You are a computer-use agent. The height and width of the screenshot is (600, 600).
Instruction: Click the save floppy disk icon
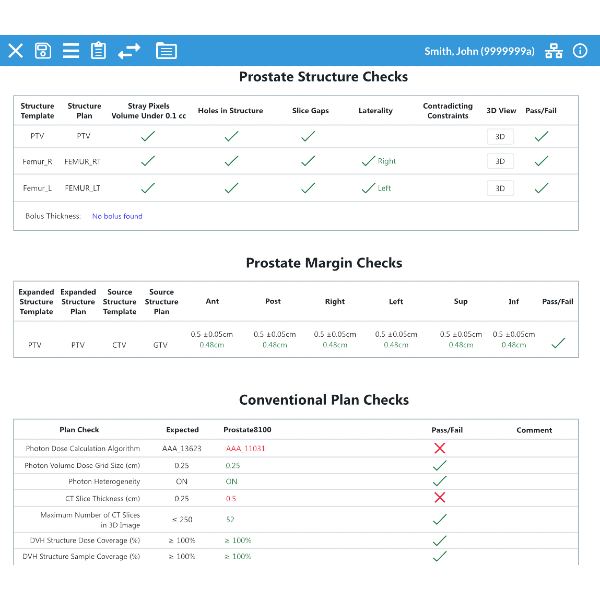(x=43, y=51)
